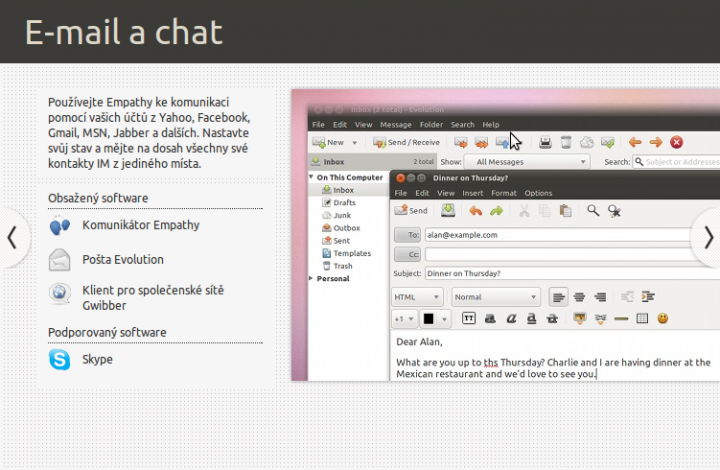The image size is (720, 470).
Task: Open the Folder menu in Evolution window
Action: click(431, 125)
